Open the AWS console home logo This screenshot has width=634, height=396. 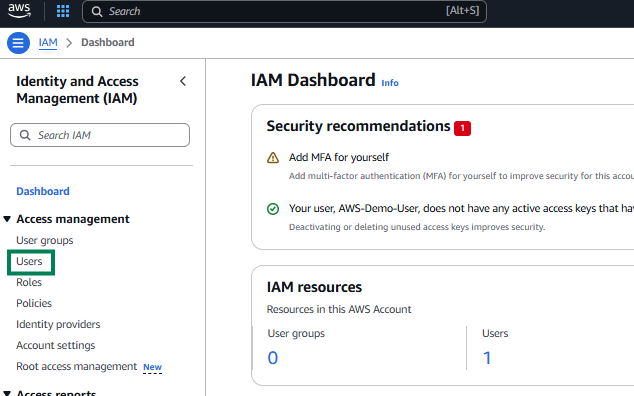click(19, 11)
